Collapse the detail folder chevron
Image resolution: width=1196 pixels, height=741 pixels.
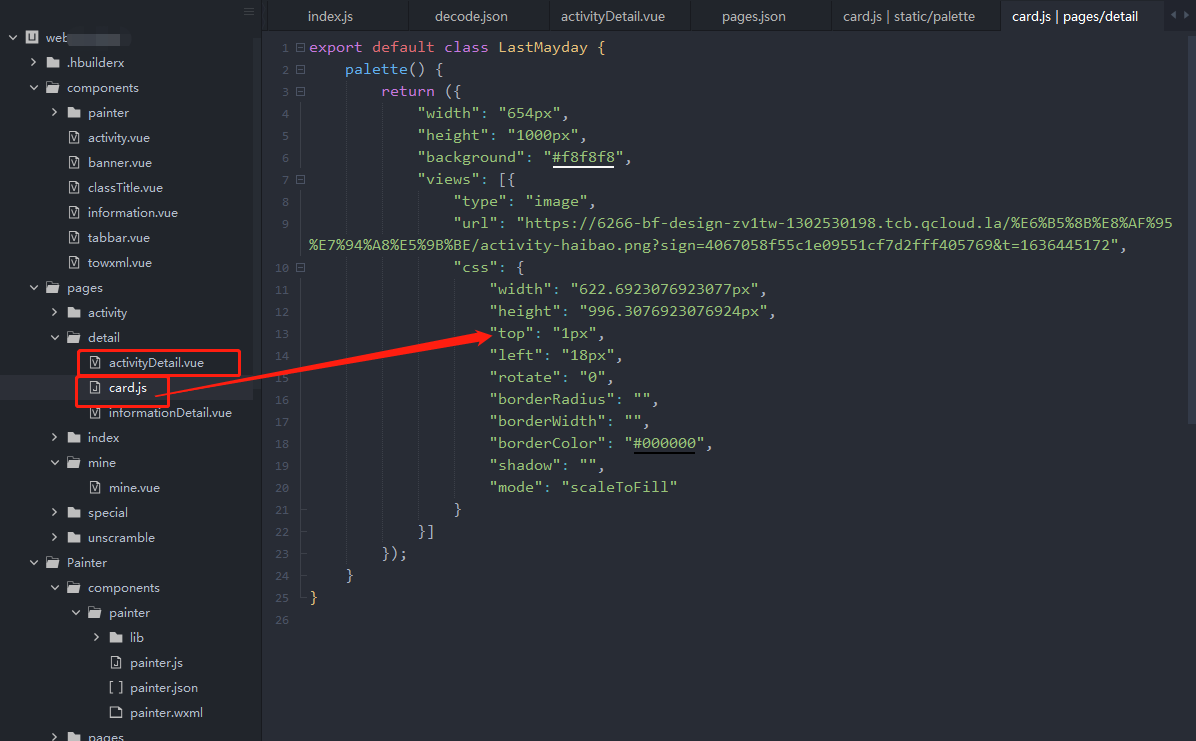click(x=55, y=337)
